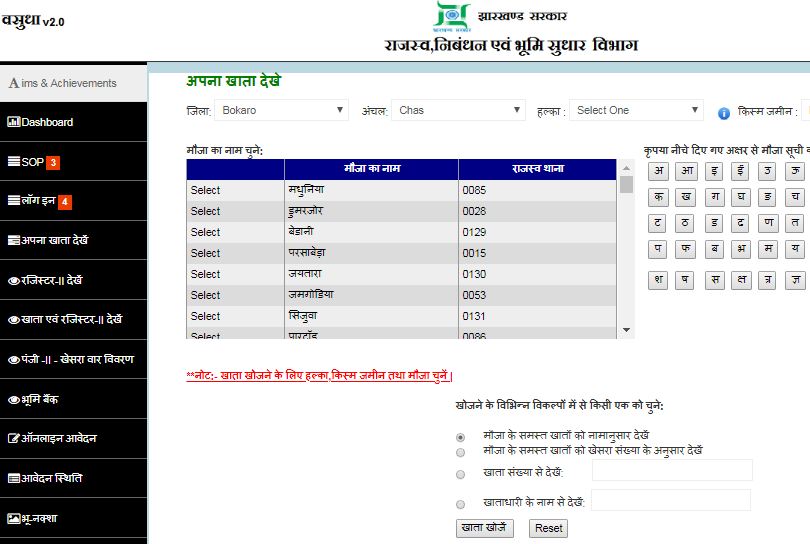Choose the खाताधारी के नाम से देखें radio

click(x=460, y=504)
